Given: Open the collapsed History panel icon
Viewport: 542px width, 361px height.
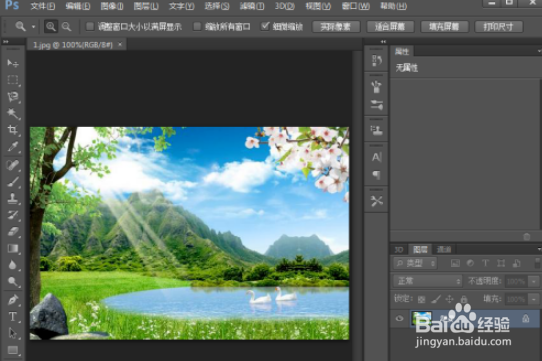Looking at the screenshot, I should (376, 61).
